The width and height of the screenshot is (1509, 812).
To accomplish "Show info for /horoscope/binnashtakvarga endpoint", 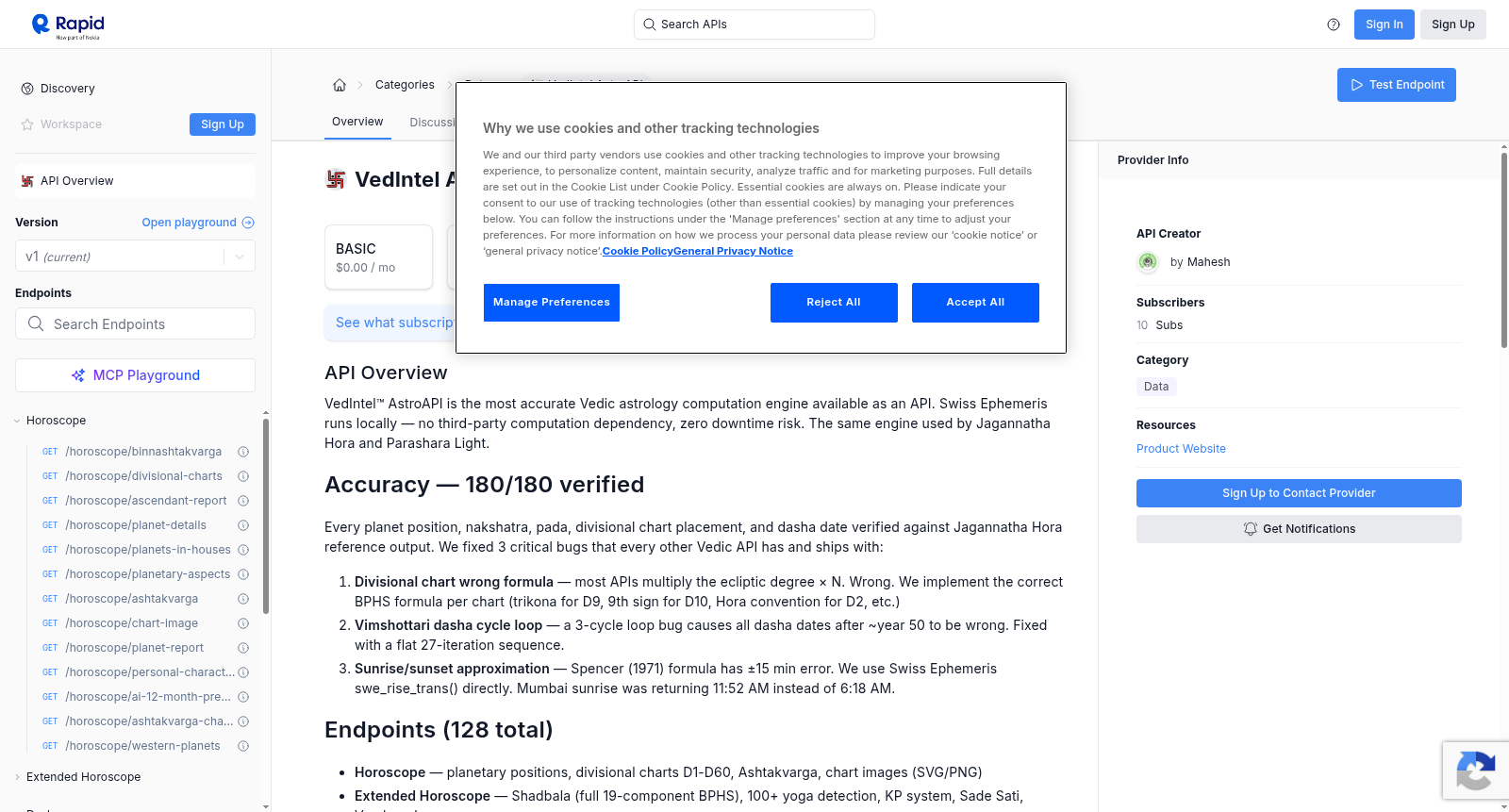I will pyautogui.click(x=243, y=452).
